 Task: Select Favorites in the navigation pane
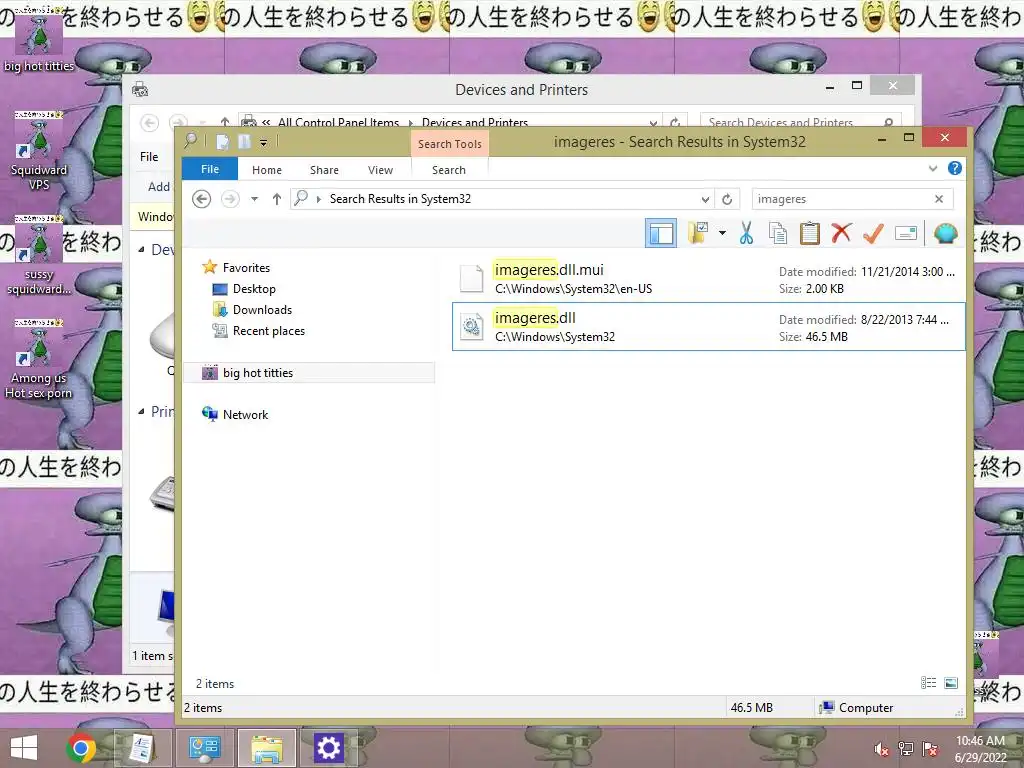(246, 268)
